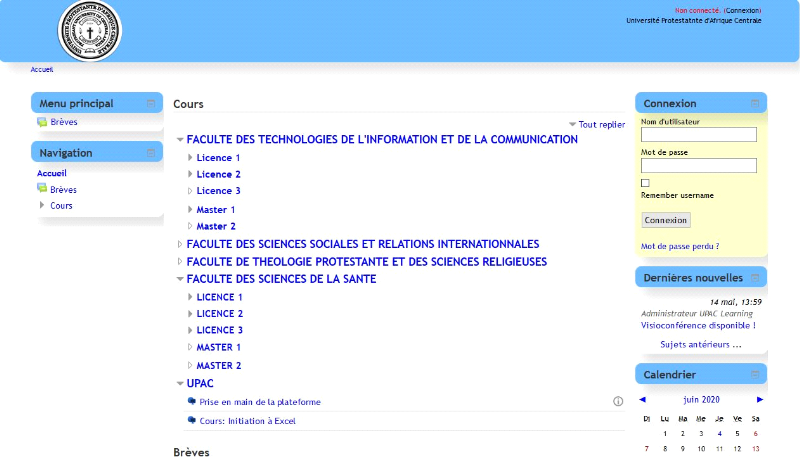Viewport: 800px width, 460px height.
Task: Expand Licence 1 arrow under Technologies faculty
Action: [190, 158]
